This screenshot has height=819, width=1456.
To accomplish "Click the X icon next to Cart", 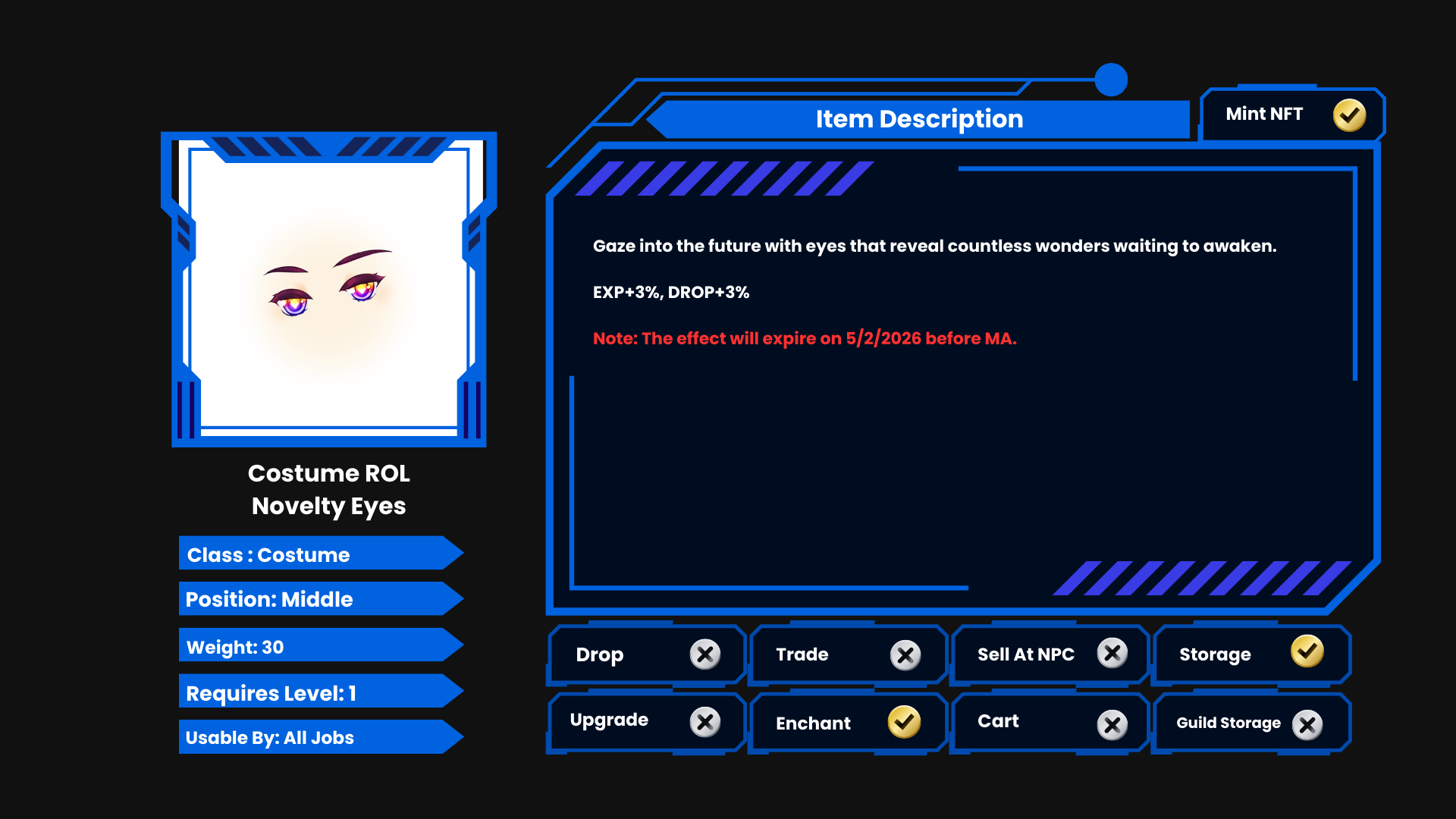I will [x=1112, y=725].
